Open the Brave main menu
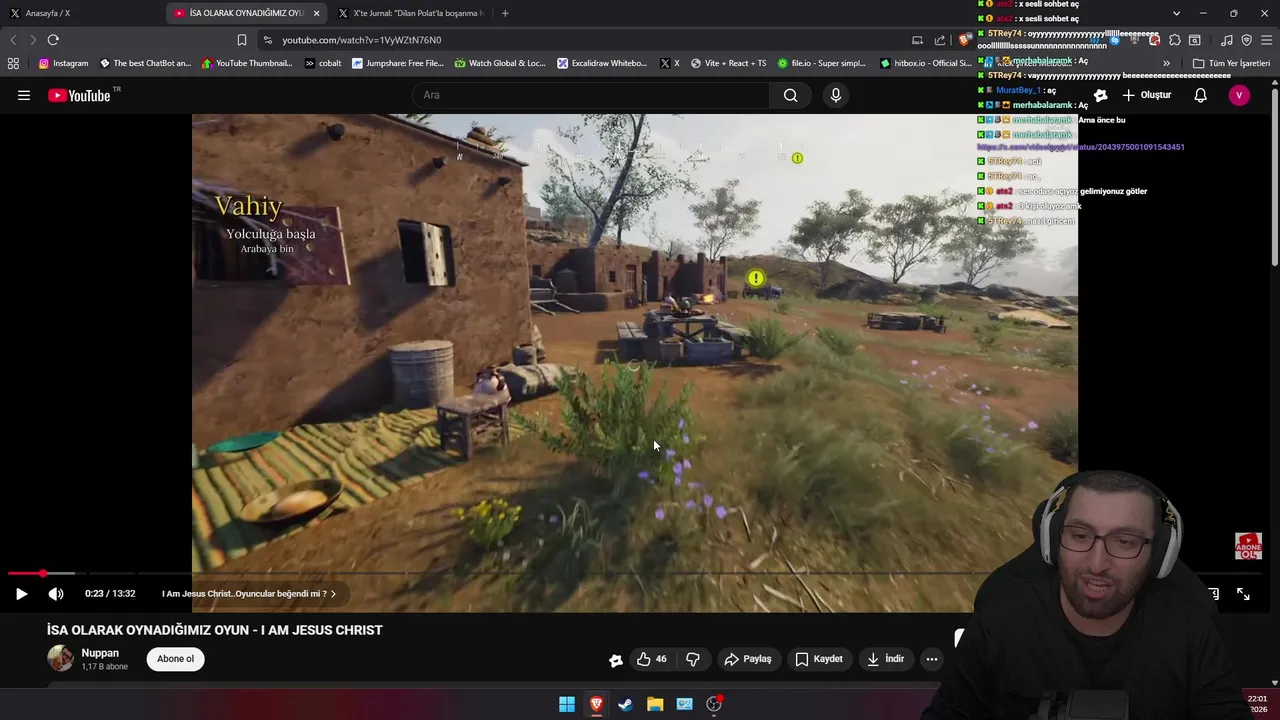 click(1267, 40)
